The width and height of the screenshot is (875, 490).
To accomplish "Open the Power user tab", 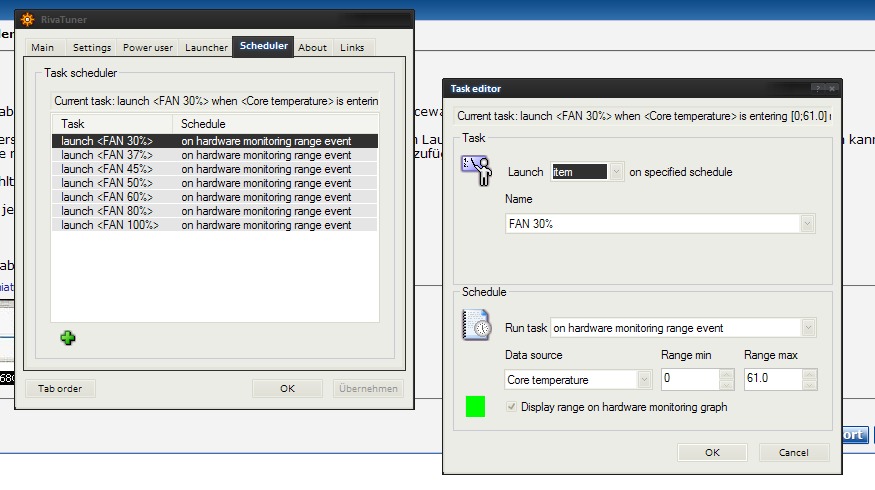I will [x=148, y=47].
